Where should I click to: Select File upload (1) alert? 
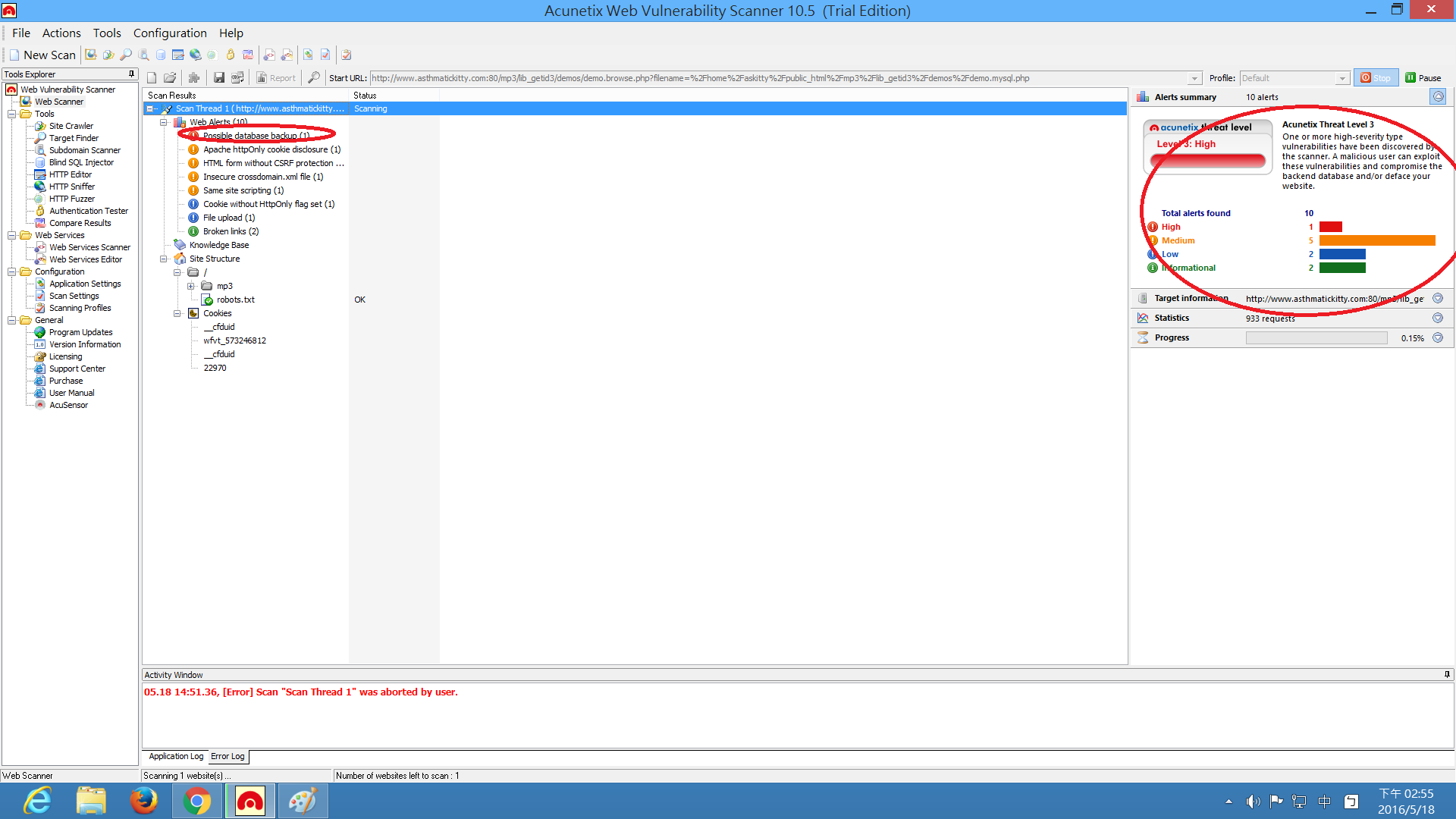228,218
